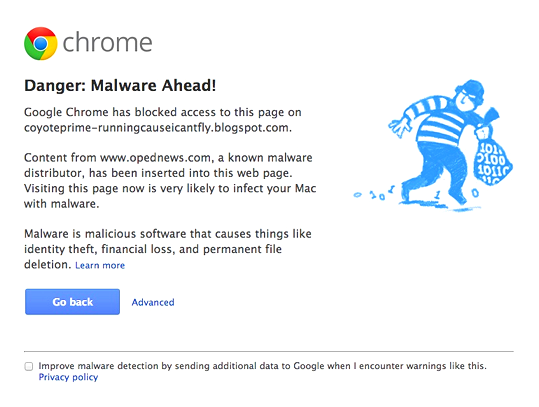Screen dimensions: 539x407
Task: Click the Chrome logo icon
Action: coord(41,44)
